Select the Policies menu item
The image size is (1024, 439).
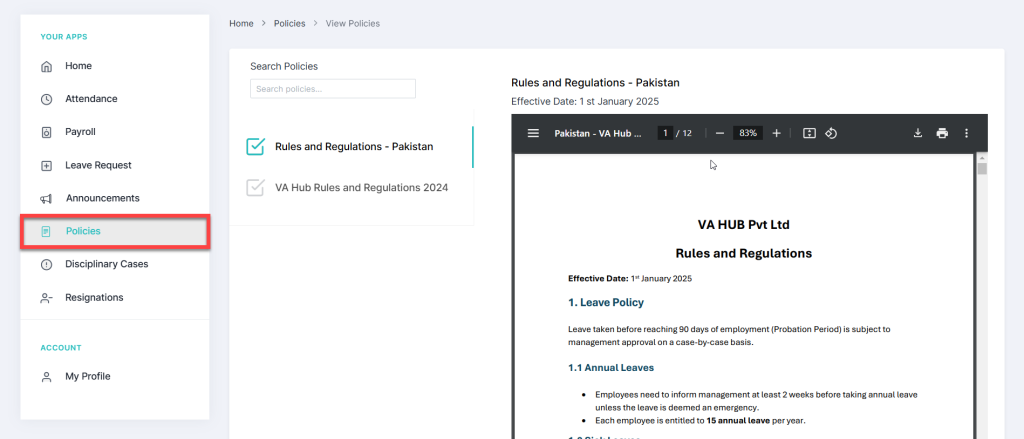pos(115,231)
